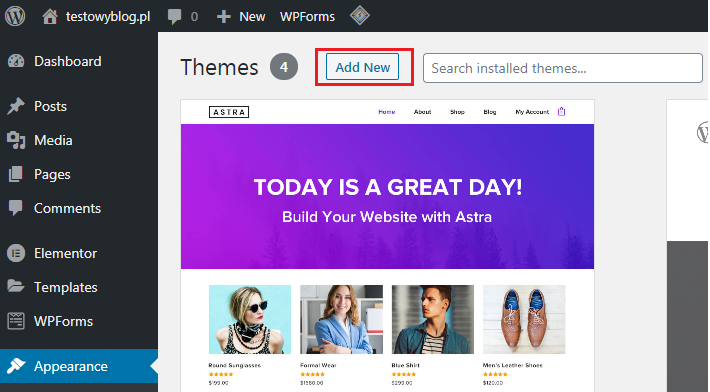Click star rating under Blue Shirt
This screenshot has height=392, width=710.
tap(403, 374)
